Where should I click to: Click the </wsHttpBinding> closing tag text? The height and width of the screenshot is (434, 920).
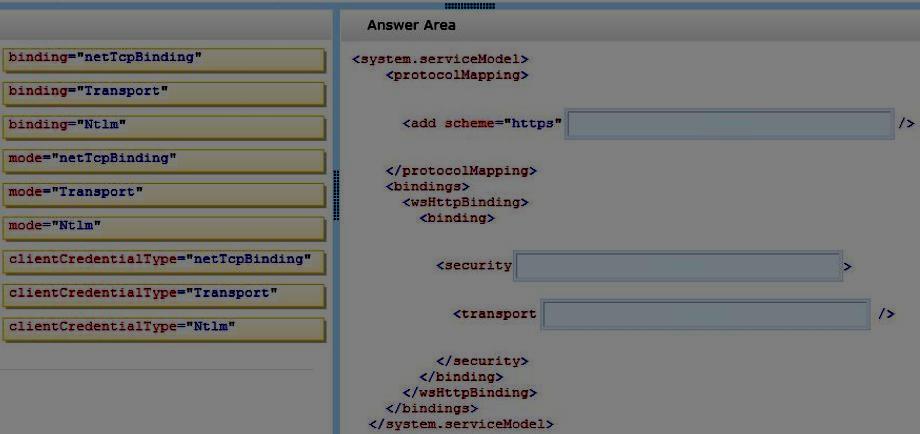pyautogui.click(x=470, y=392)
